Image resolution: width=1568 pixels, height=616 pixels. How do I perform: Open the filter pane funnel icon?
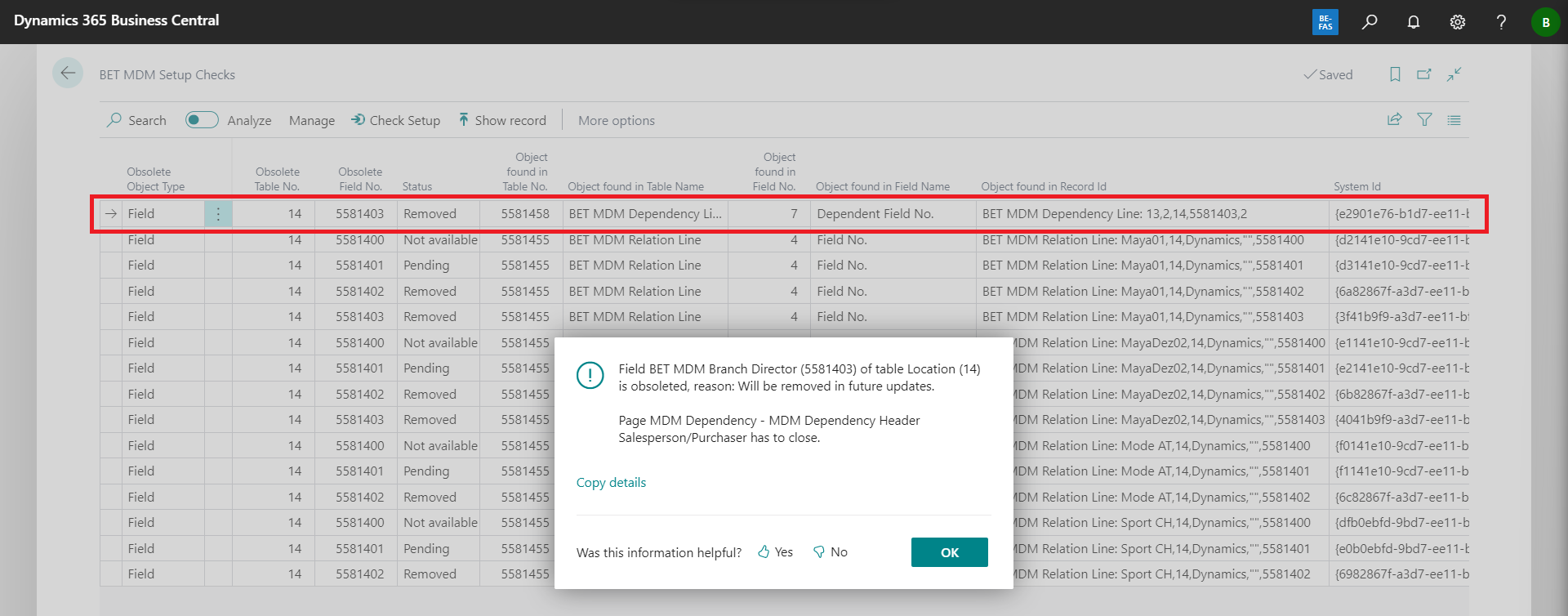coord(1424,120)
